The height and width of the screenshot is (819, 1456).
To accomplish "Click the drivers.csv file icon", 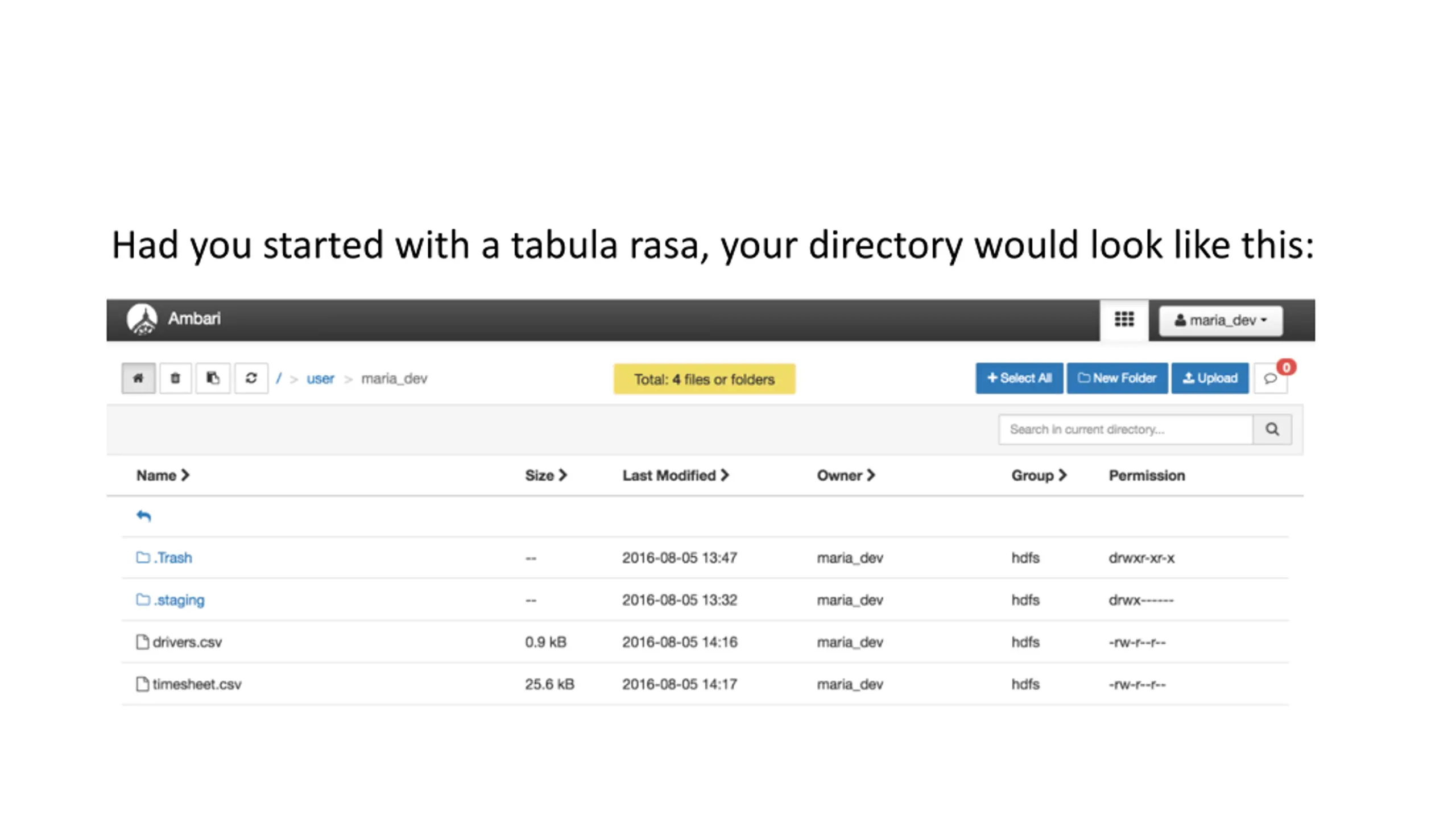I will [142, 642].
